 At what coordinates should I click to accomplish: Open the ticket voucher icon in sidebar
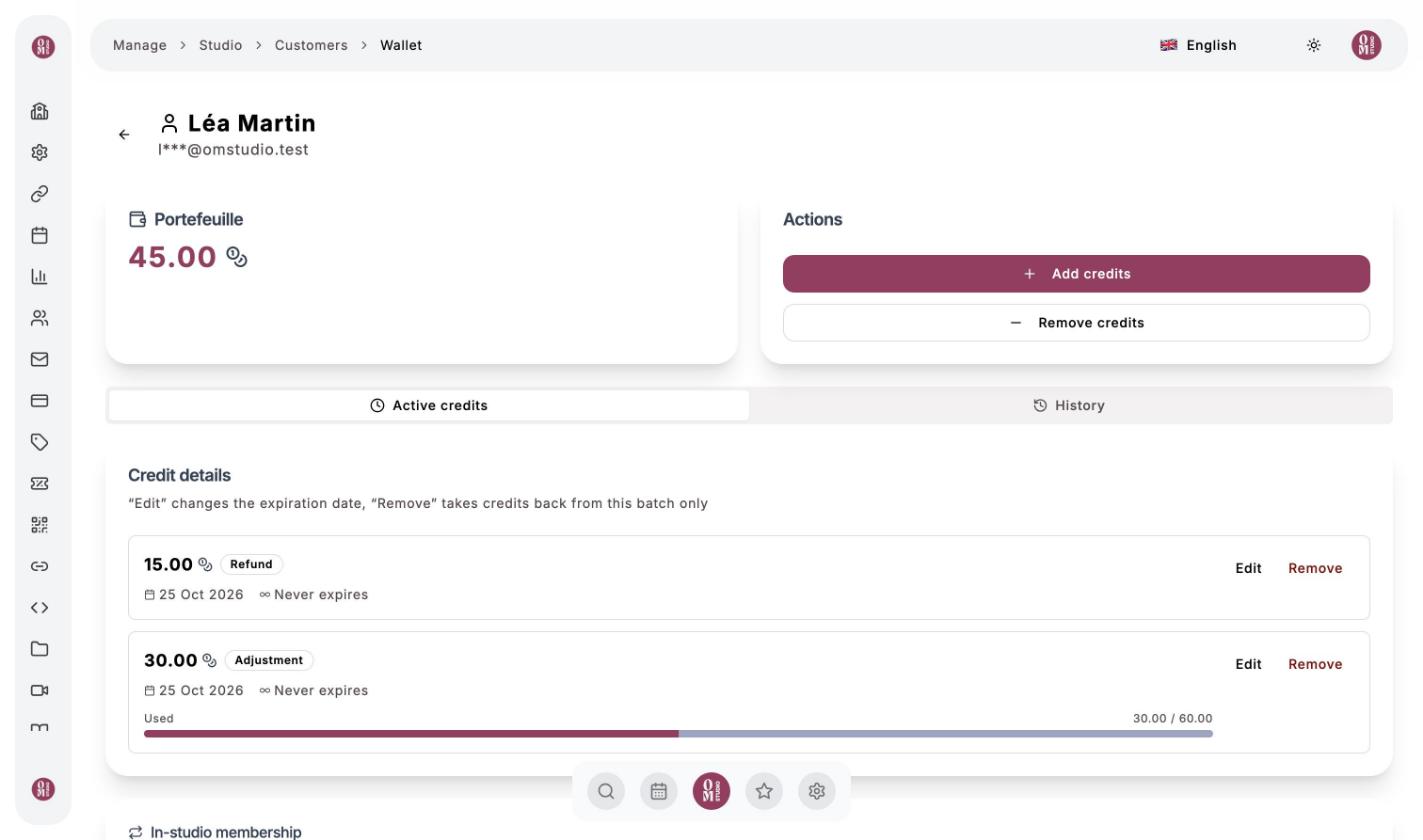point(40,484)
